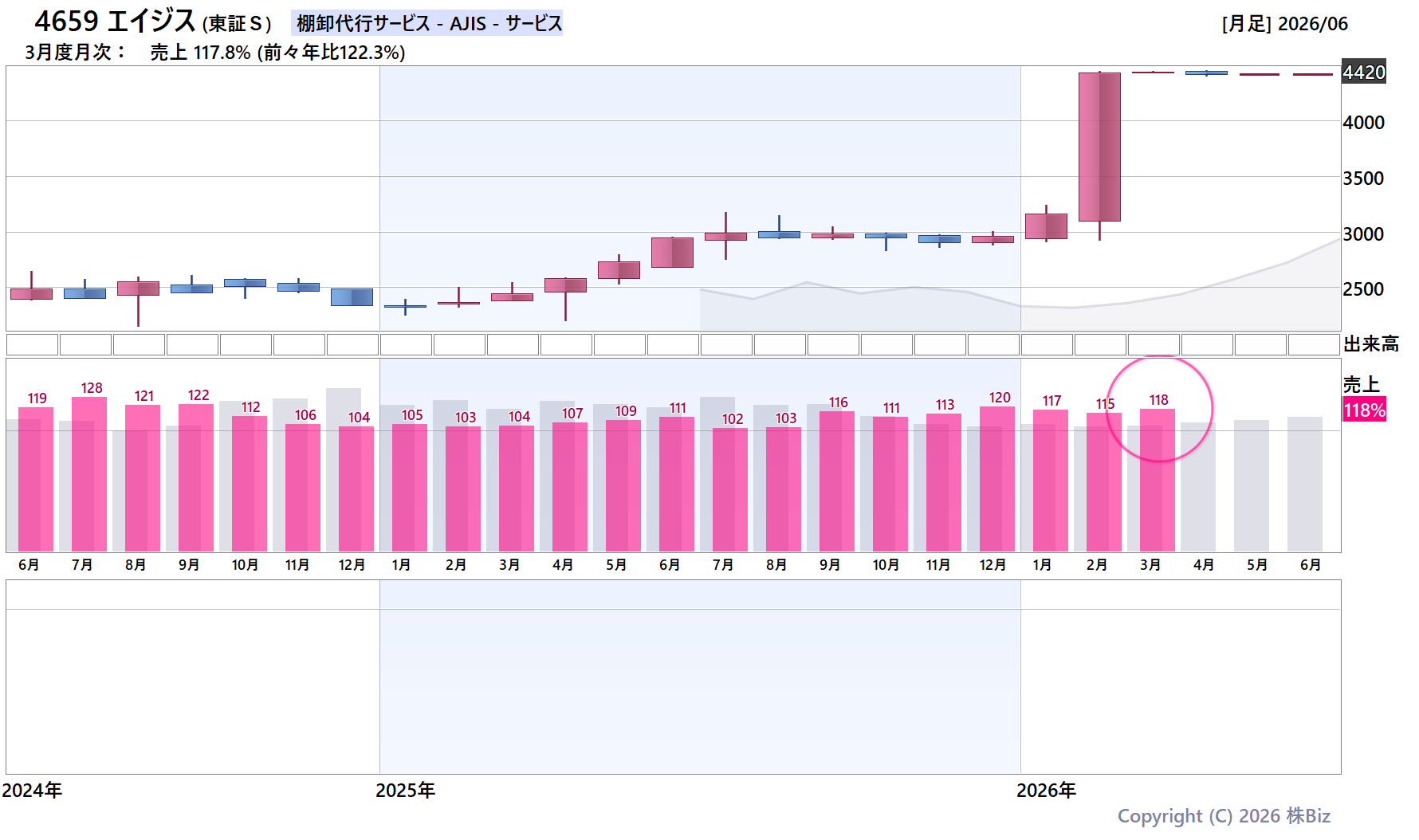Click the sales bar labeled 102

730,489
